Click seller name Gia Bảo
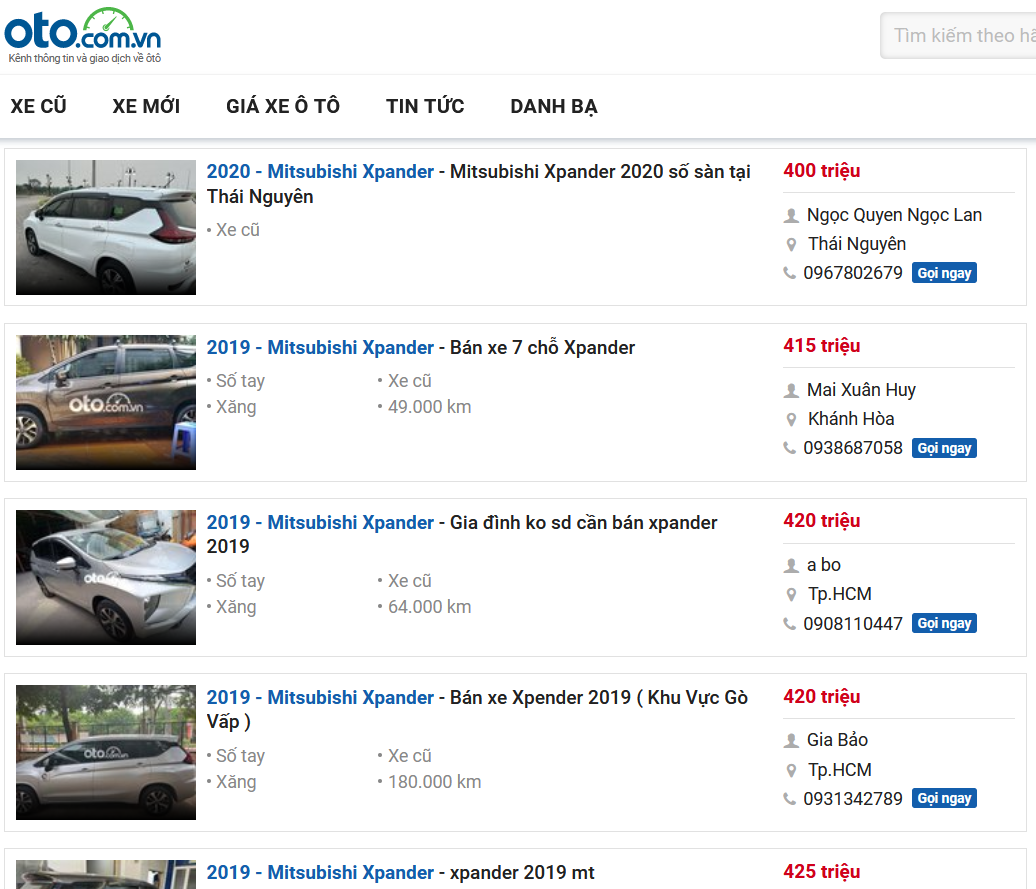The height and width of the screenshot is (889, 1036). (837, 740)
